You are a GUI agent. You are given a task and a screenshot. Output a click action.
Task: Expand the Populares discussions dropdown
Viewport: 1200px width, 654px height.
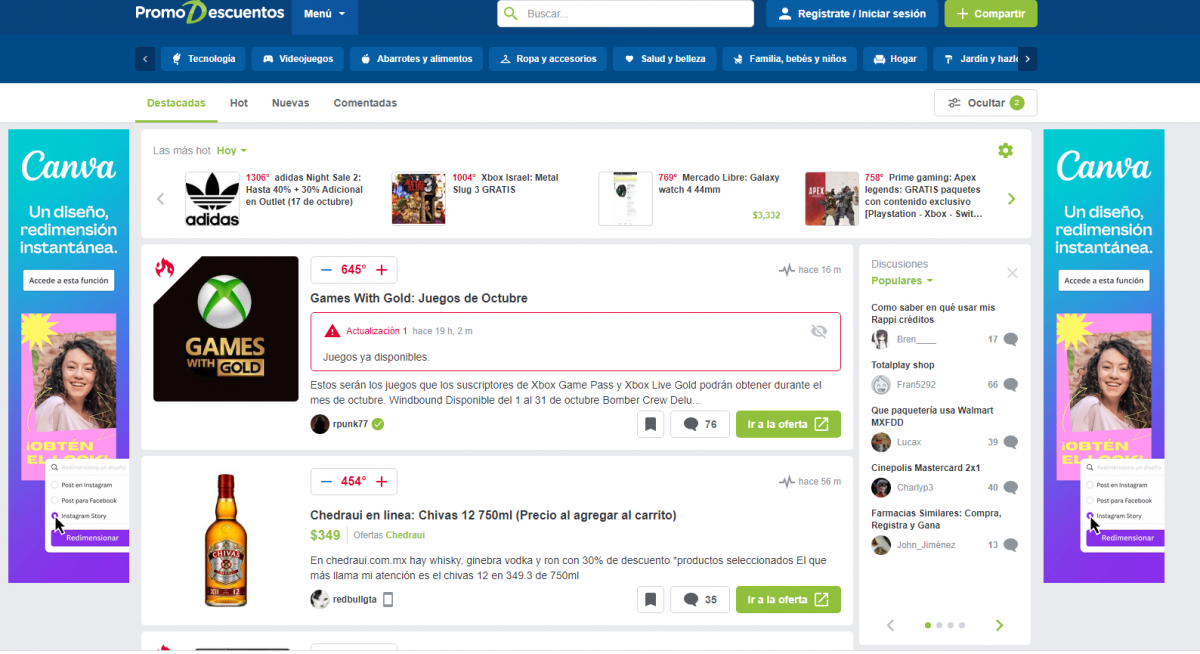(901, 281)
